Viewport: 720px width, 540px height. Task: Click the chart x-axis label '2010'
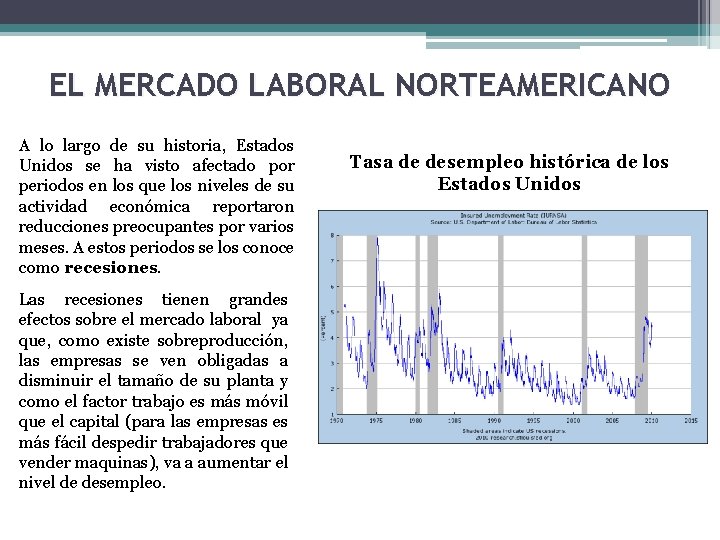[x=652, y=420]
